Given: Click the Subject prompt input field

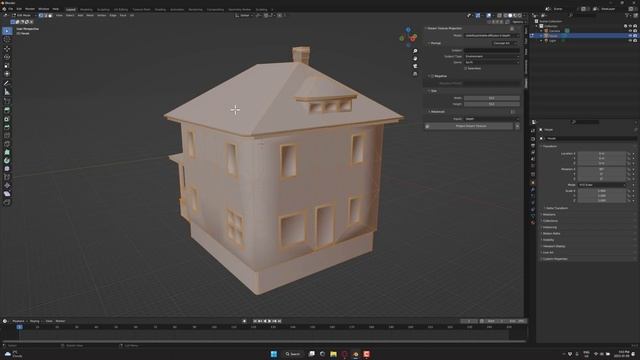Looking at the screenshot, I should point(492,51).
